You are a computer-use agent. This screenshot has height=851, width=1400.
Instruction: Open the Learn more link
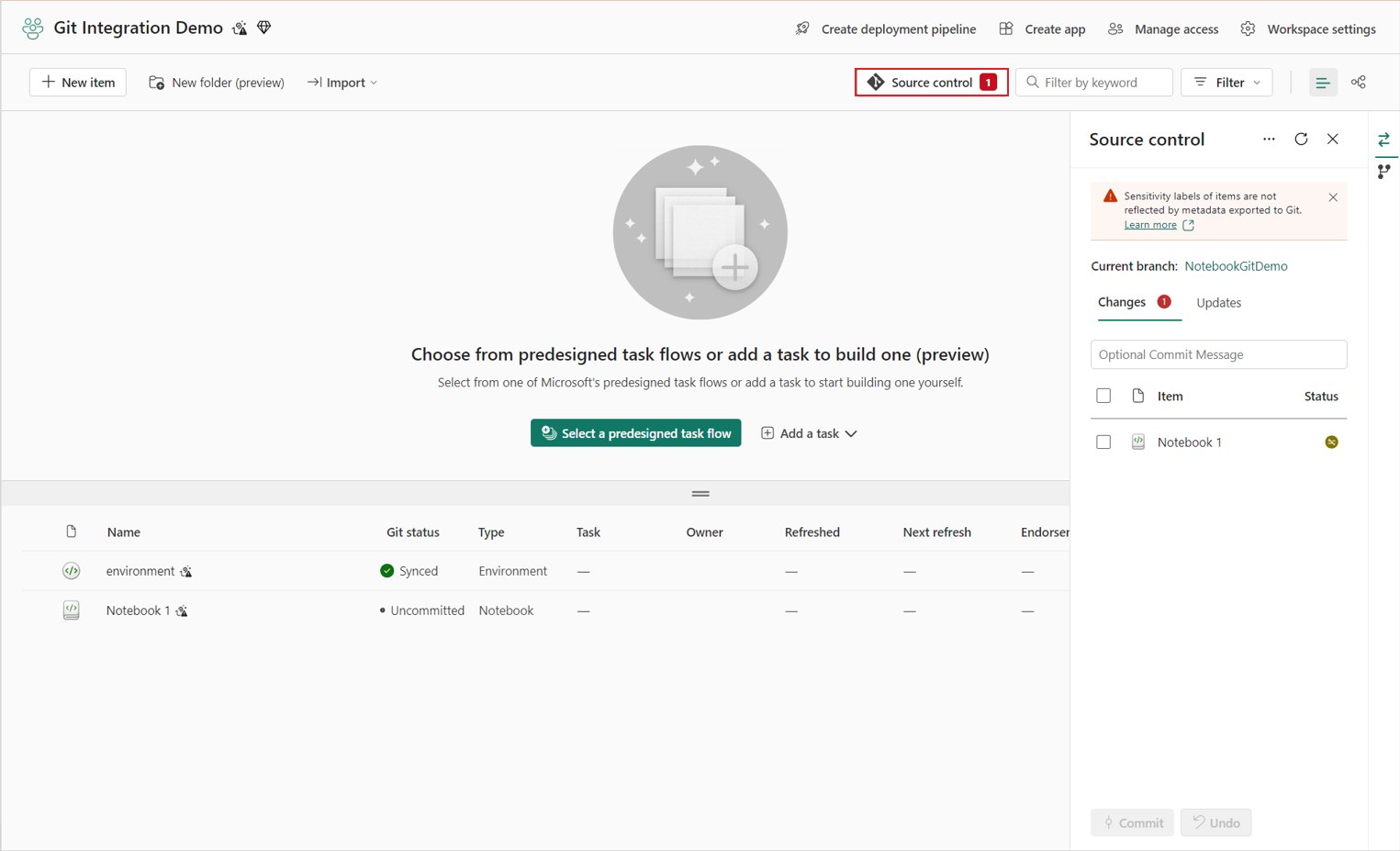pyautogui.click(x=1150, y=225)
